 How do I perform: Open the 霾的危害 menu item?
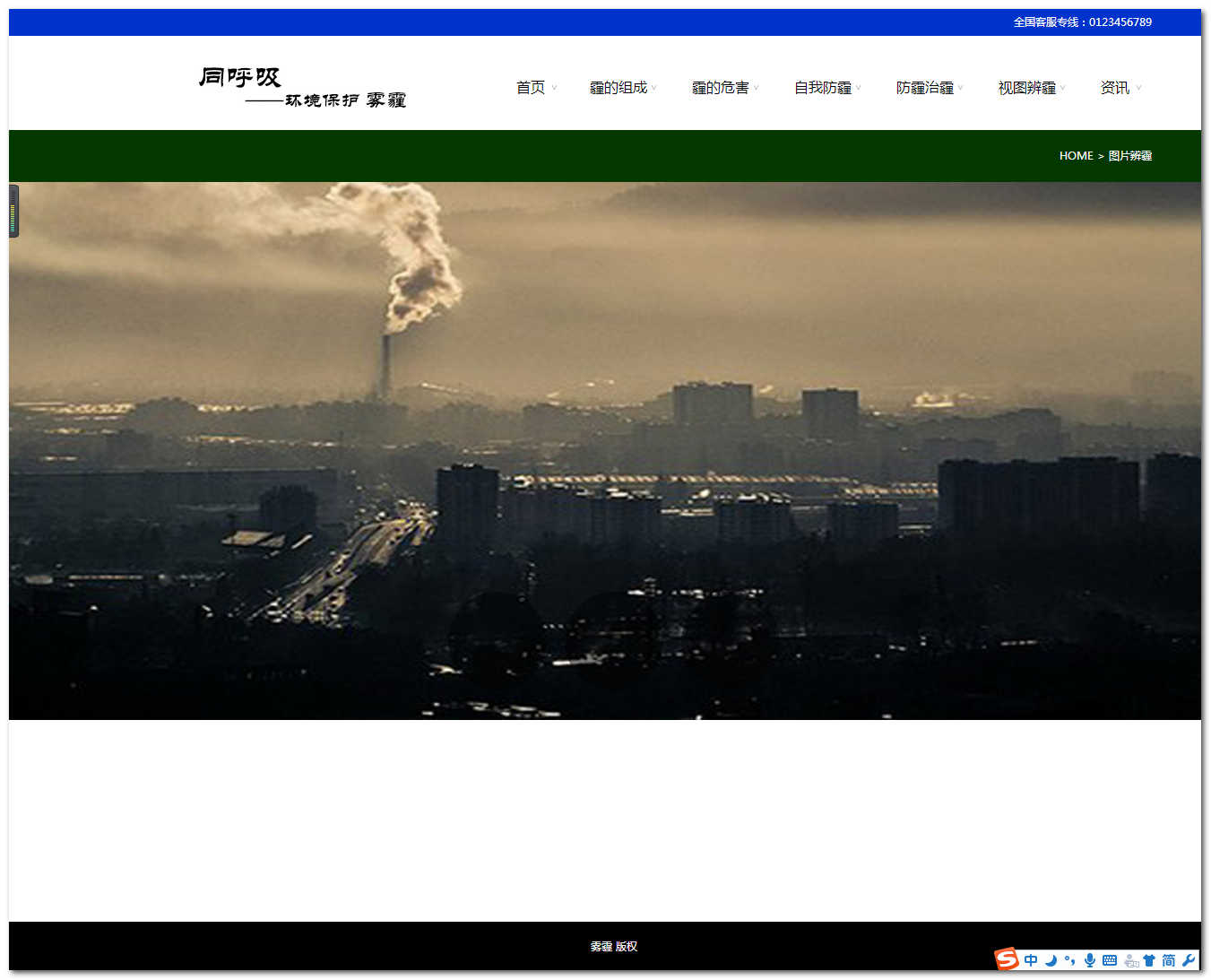point(721,88)
